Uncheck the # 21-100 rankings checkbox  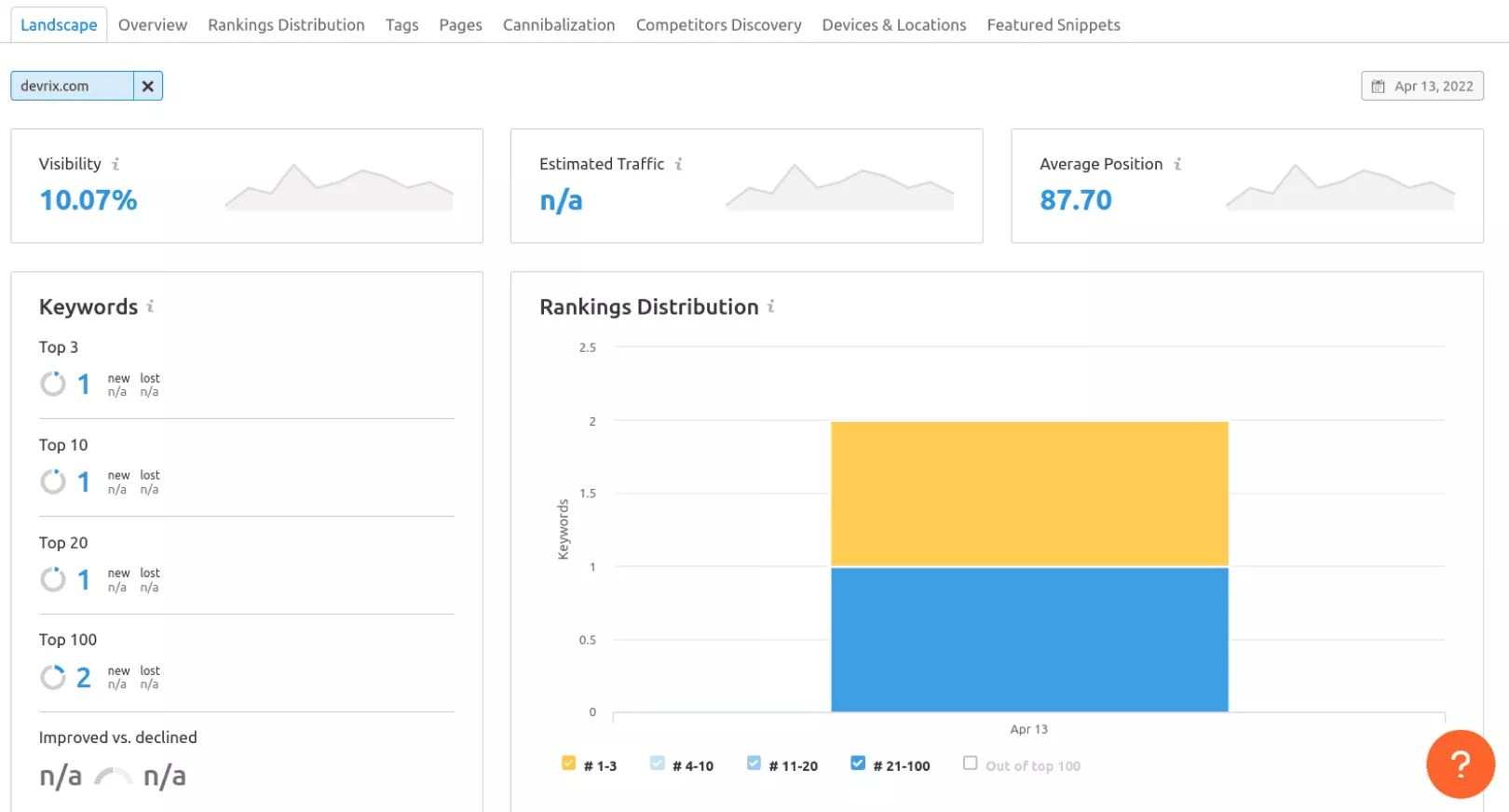pos(858,764)
